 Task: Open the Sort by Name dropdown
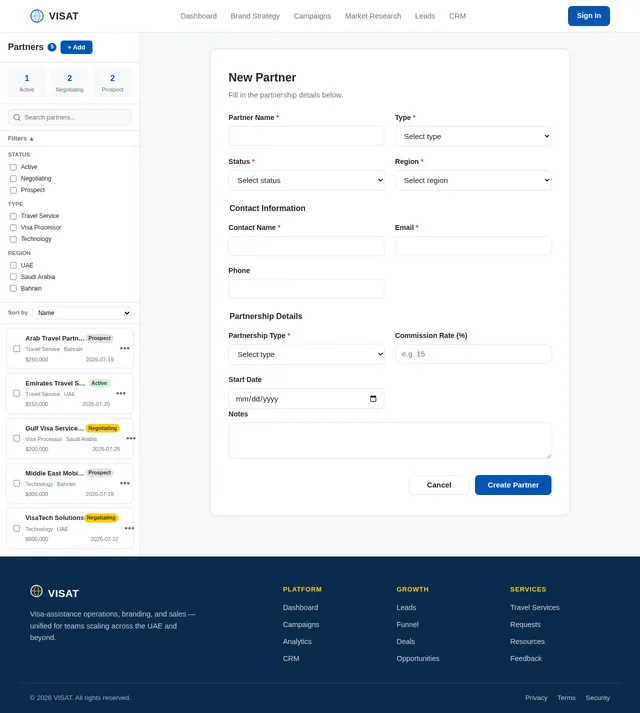[x=82, y=313]
